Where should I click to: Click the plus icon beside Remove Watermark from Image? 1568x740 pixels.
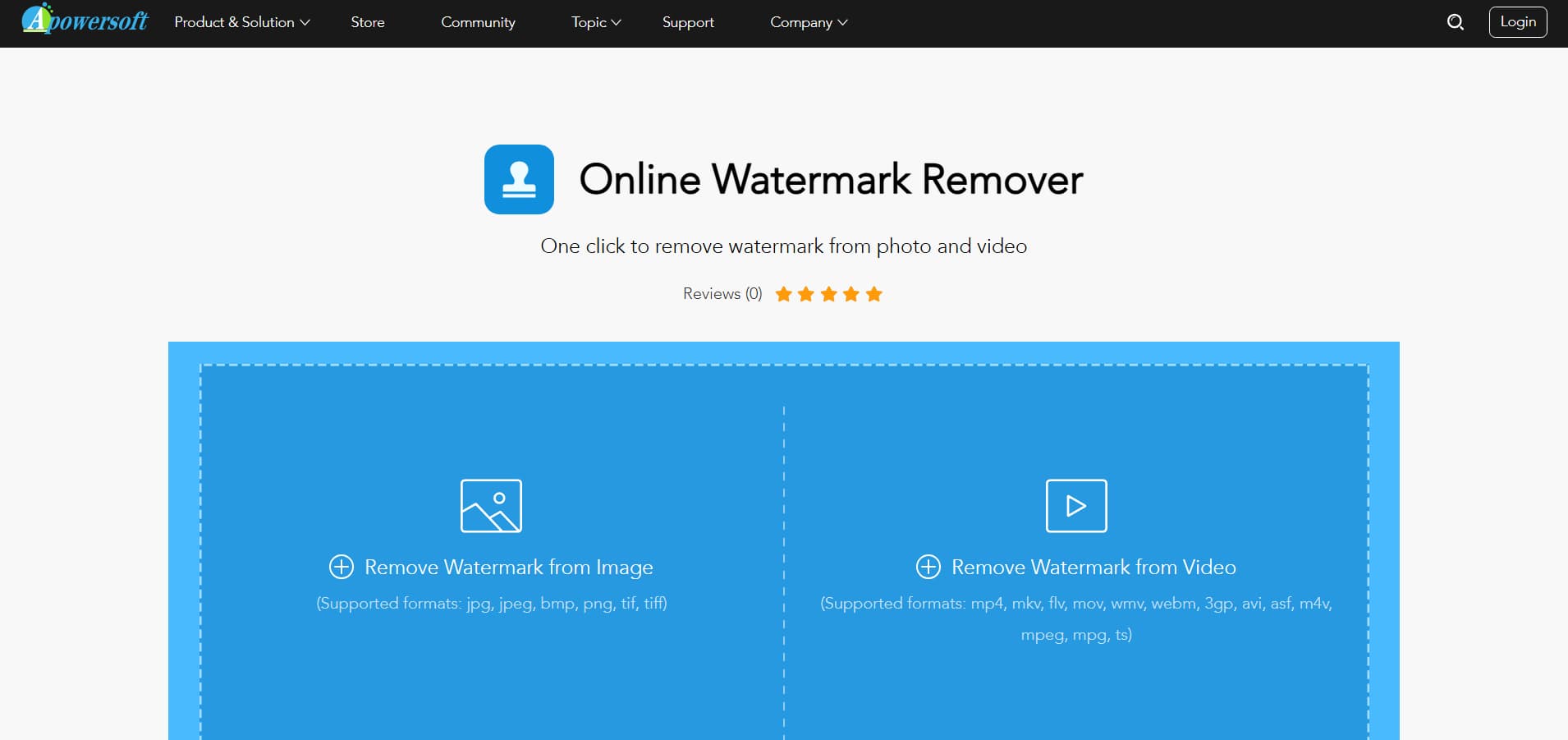pyautogui.click(x=342, y=567)
